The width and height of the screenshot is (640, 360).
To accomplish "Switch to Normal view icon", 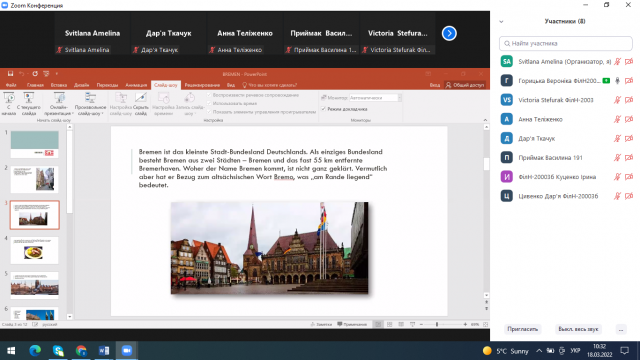I will coord(378,324).
